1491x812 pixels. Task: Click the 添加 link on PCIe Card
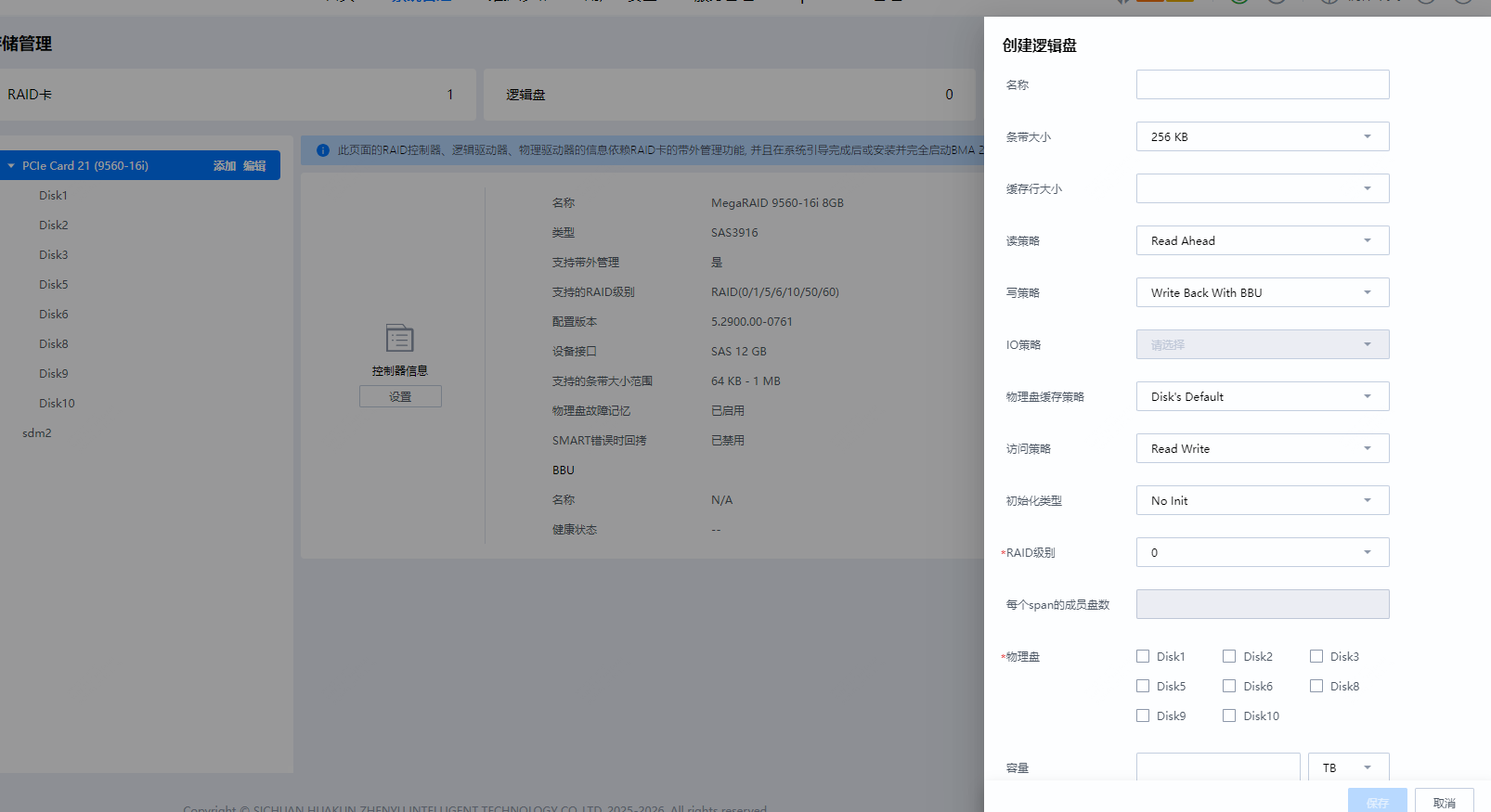(225, 166)
